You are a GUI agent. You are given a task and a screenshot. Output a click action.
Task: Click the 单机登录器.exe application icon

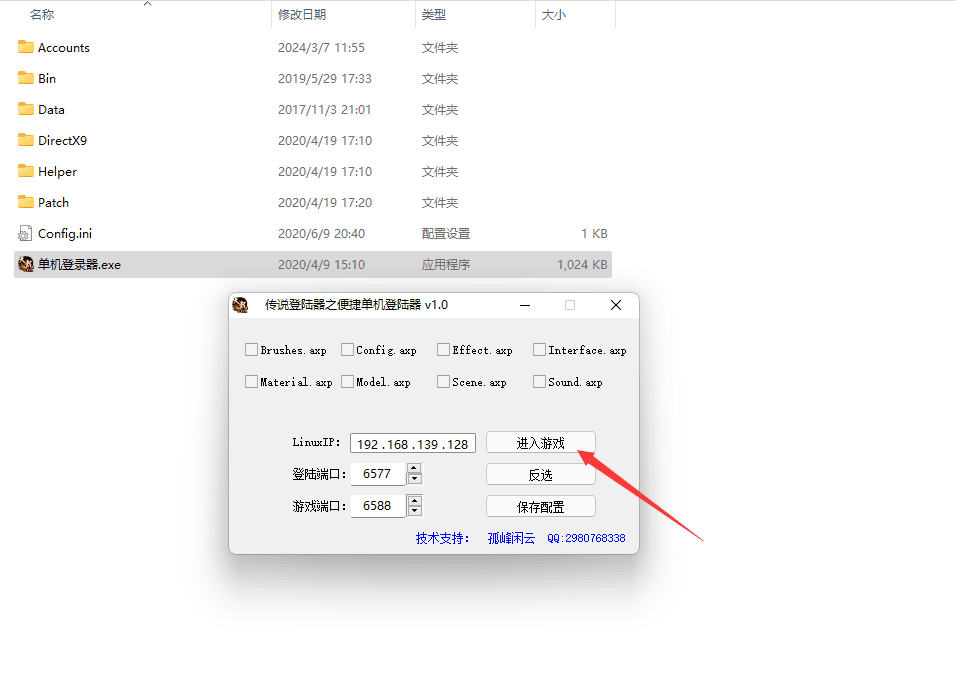[x=26, y=264]
